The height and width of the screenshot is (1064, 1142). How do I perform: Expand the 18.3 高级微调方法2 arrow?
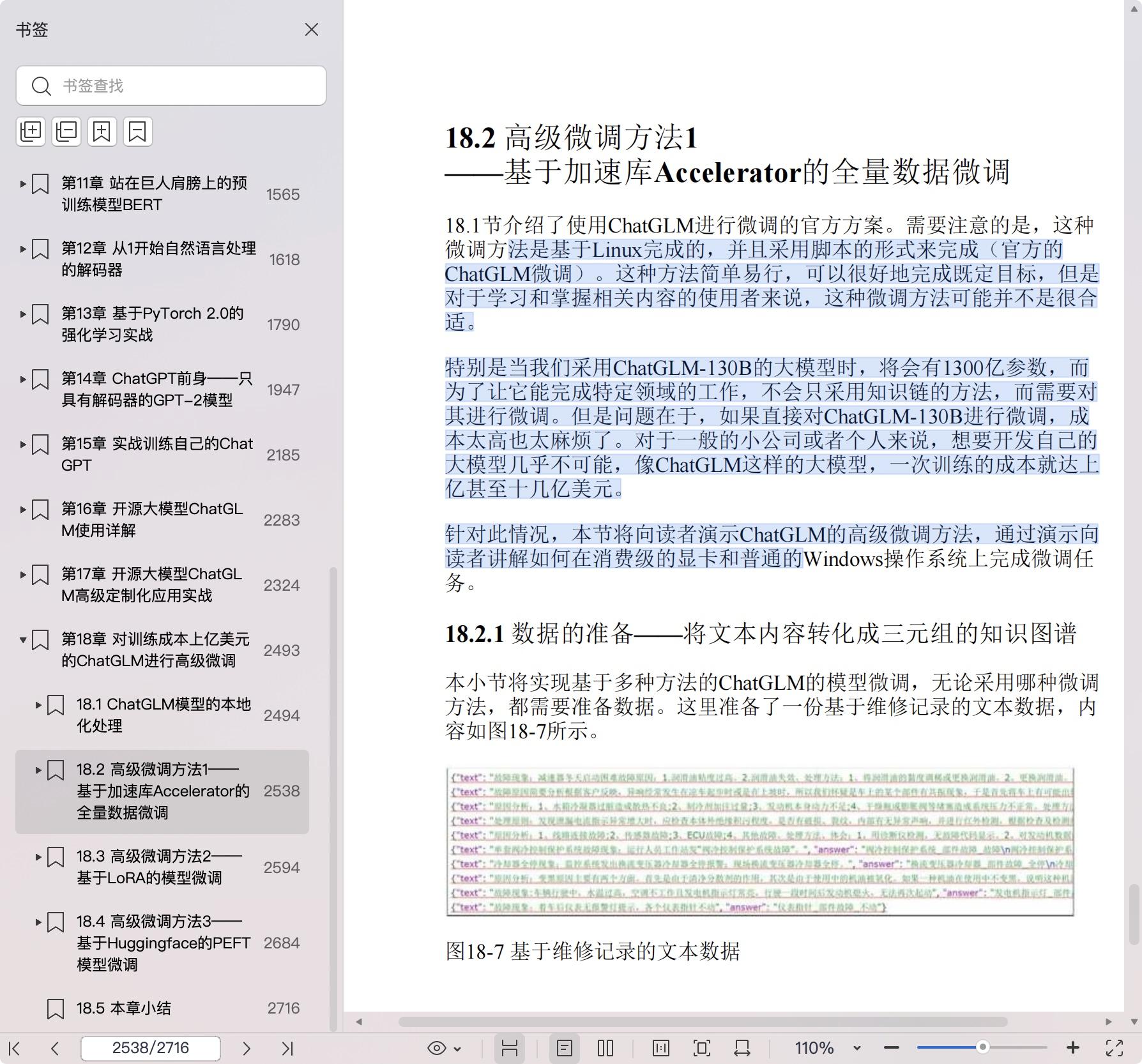[38, 857]
